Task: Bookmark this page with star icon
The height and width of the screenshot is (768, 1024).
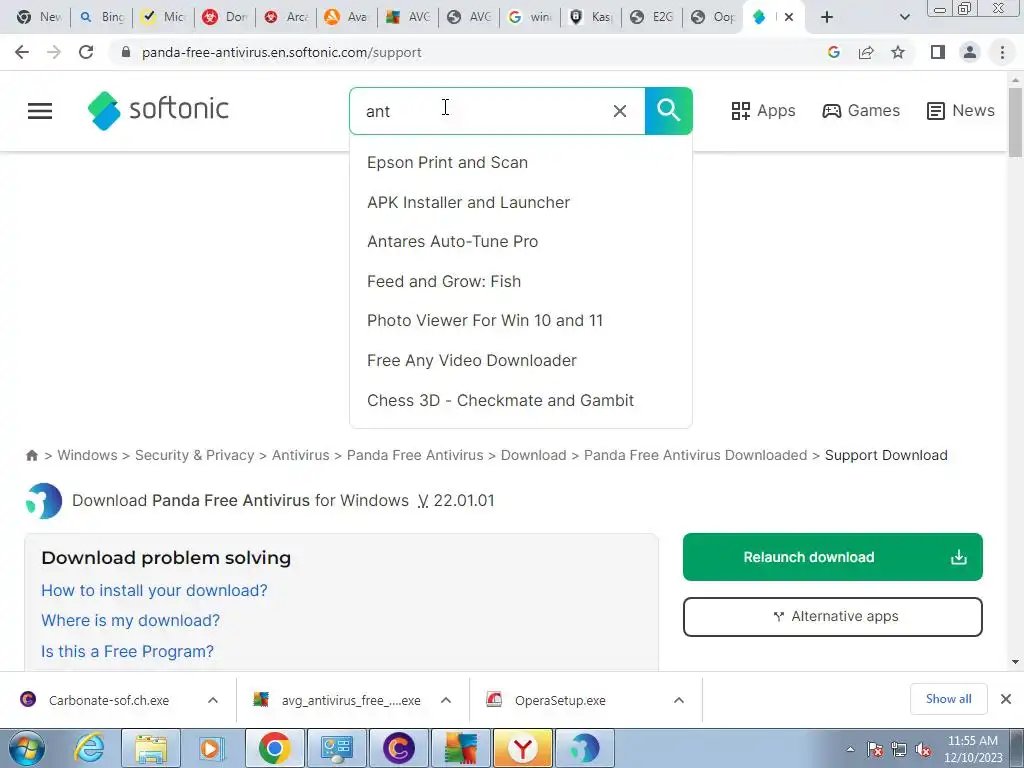Action: [x=898, y=52]
